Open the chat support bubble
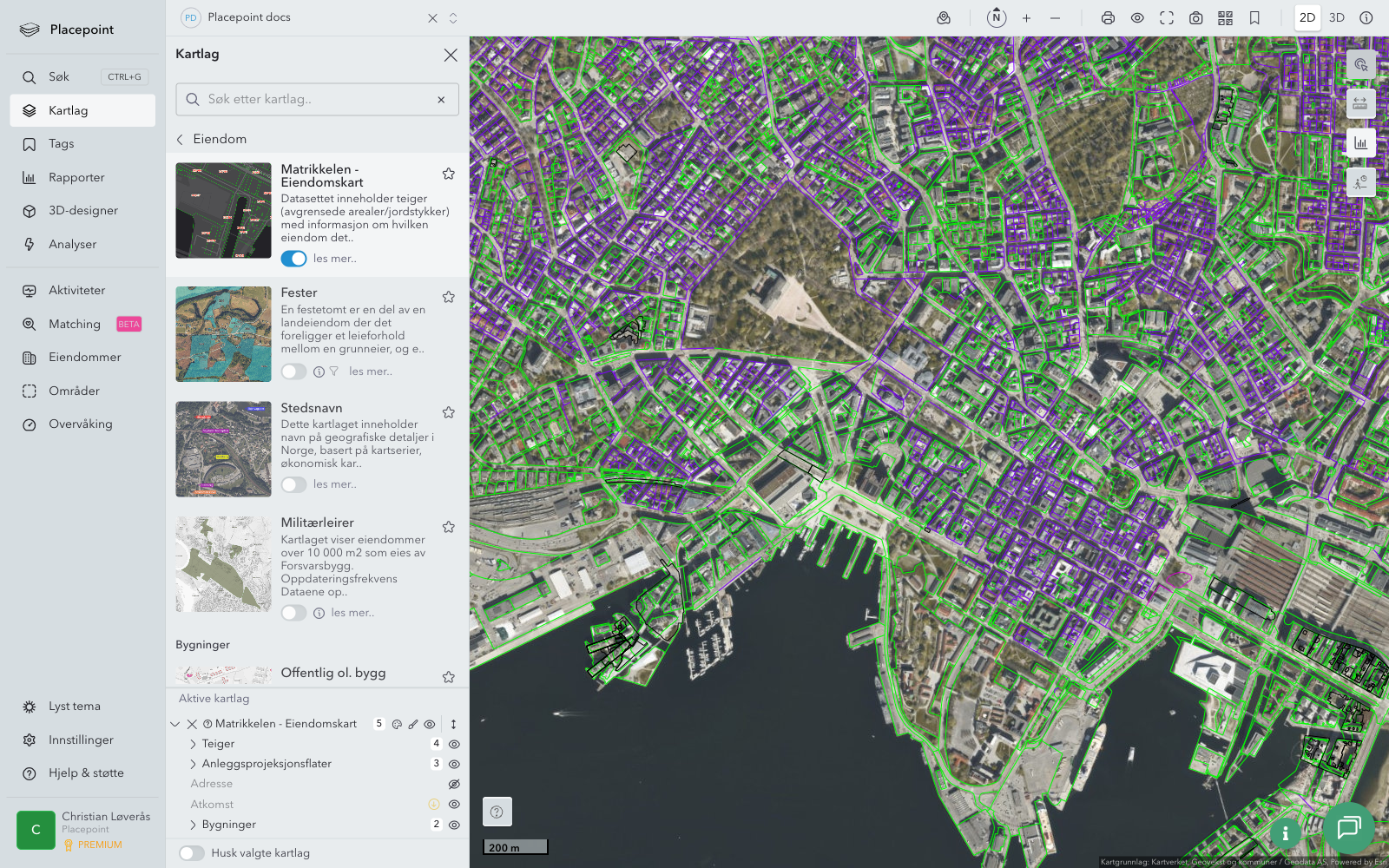Screen dimensions: 1389x868 [x=1348, y=828]
